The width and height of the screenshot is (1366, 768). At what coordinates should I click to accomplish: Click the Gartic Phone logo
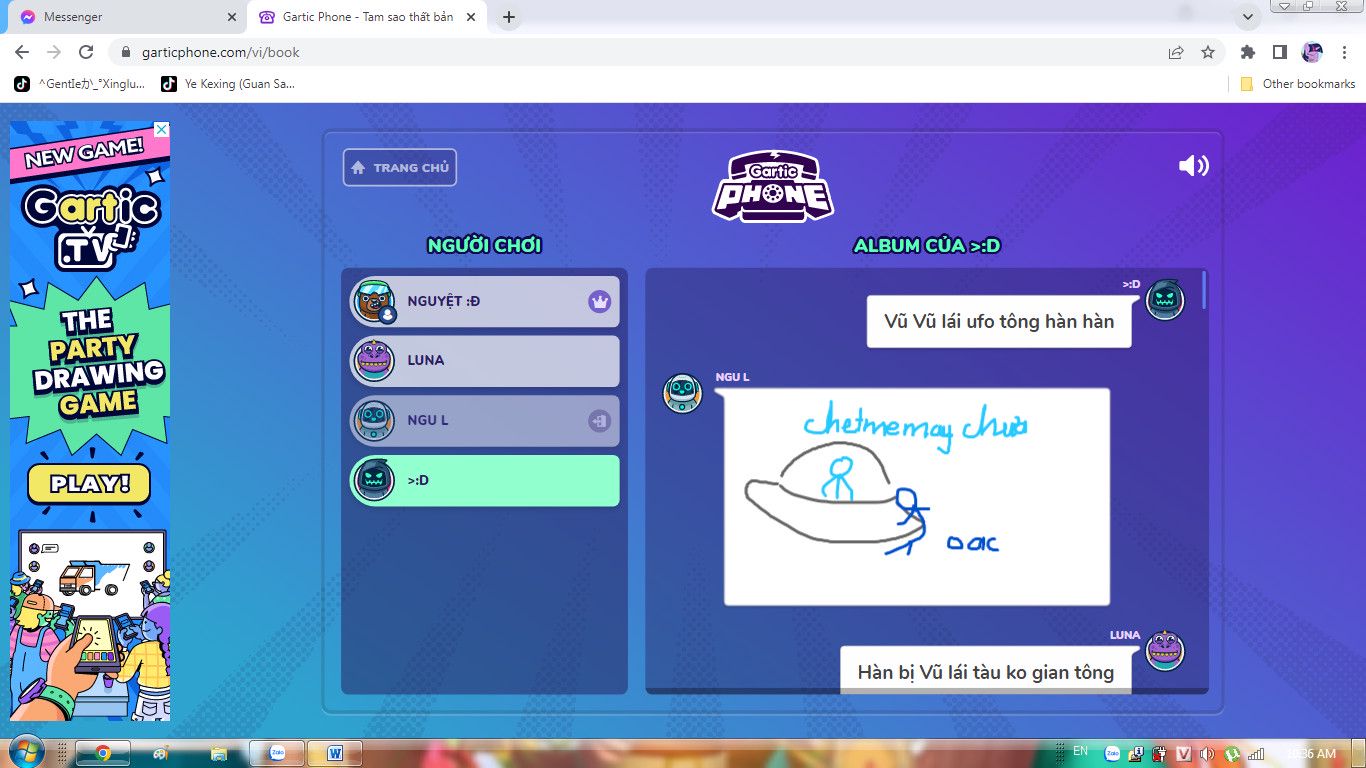[773, 186]
